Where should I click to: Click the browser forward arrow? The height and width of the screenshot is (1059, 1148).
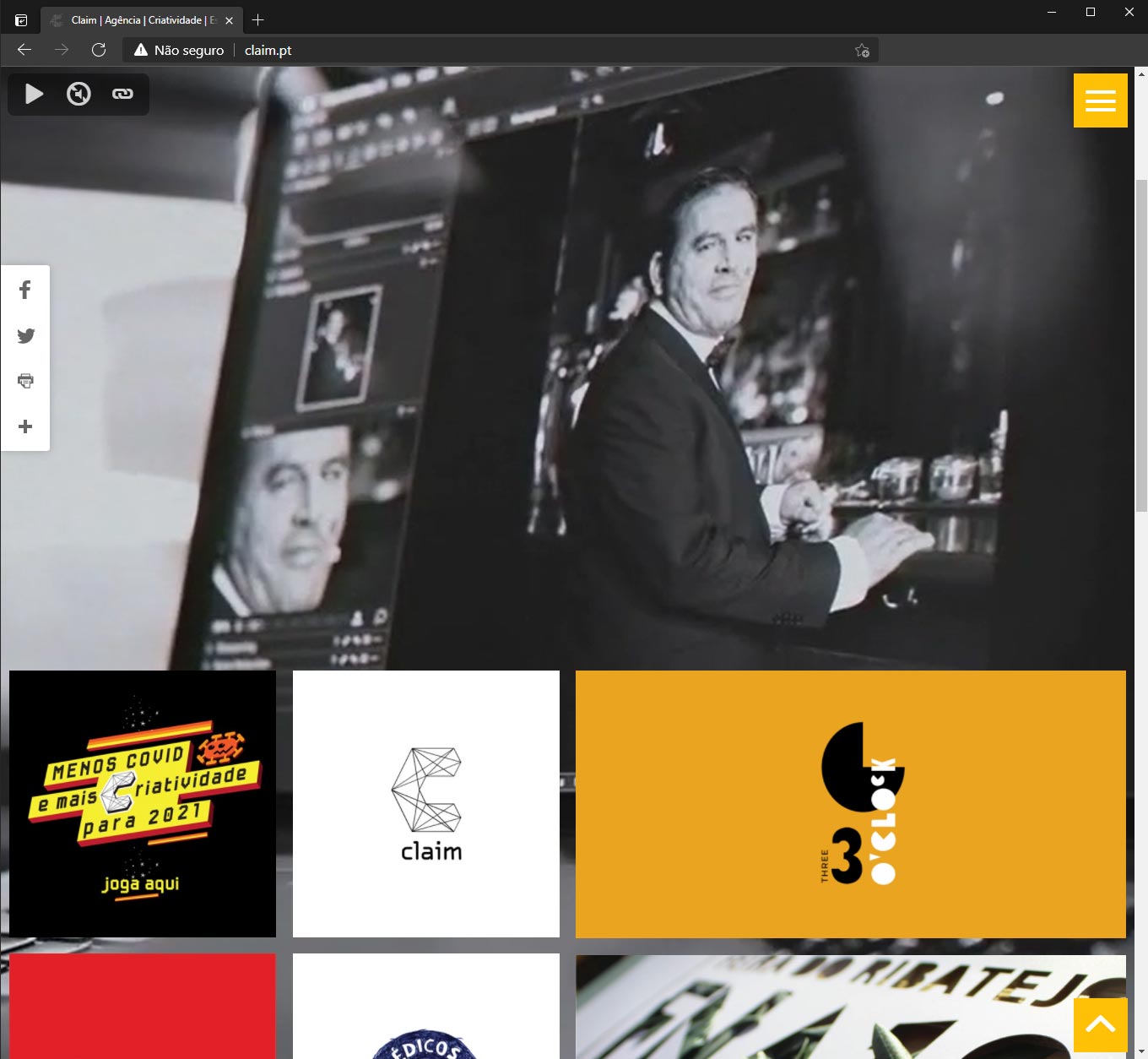pyautogui.click(x=62, y=50)
